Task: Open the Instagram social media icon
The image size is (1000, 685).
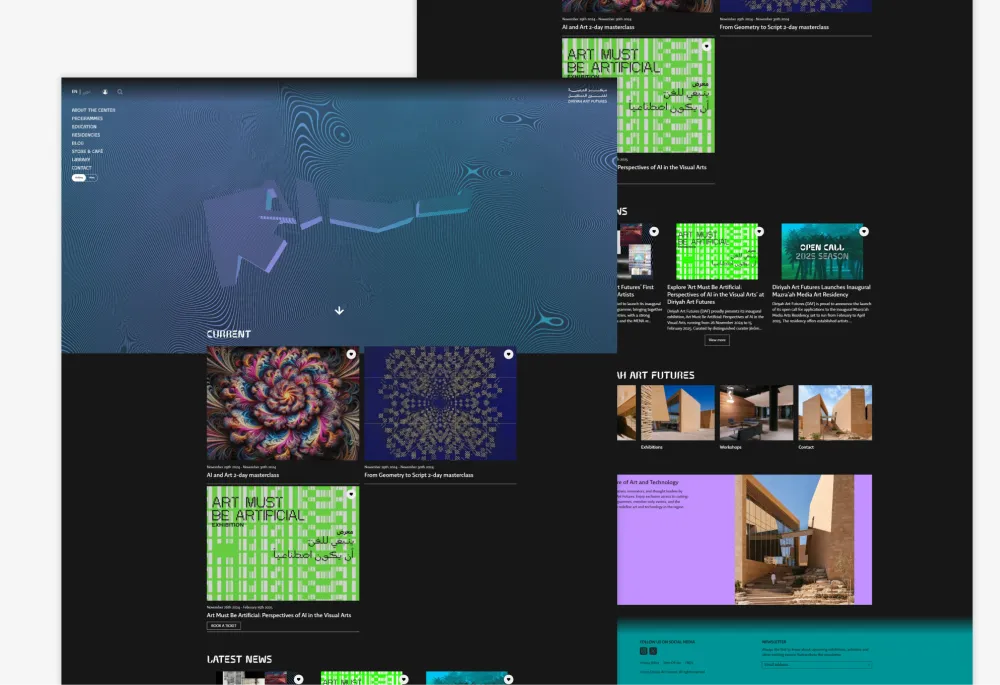Action: 643,651
